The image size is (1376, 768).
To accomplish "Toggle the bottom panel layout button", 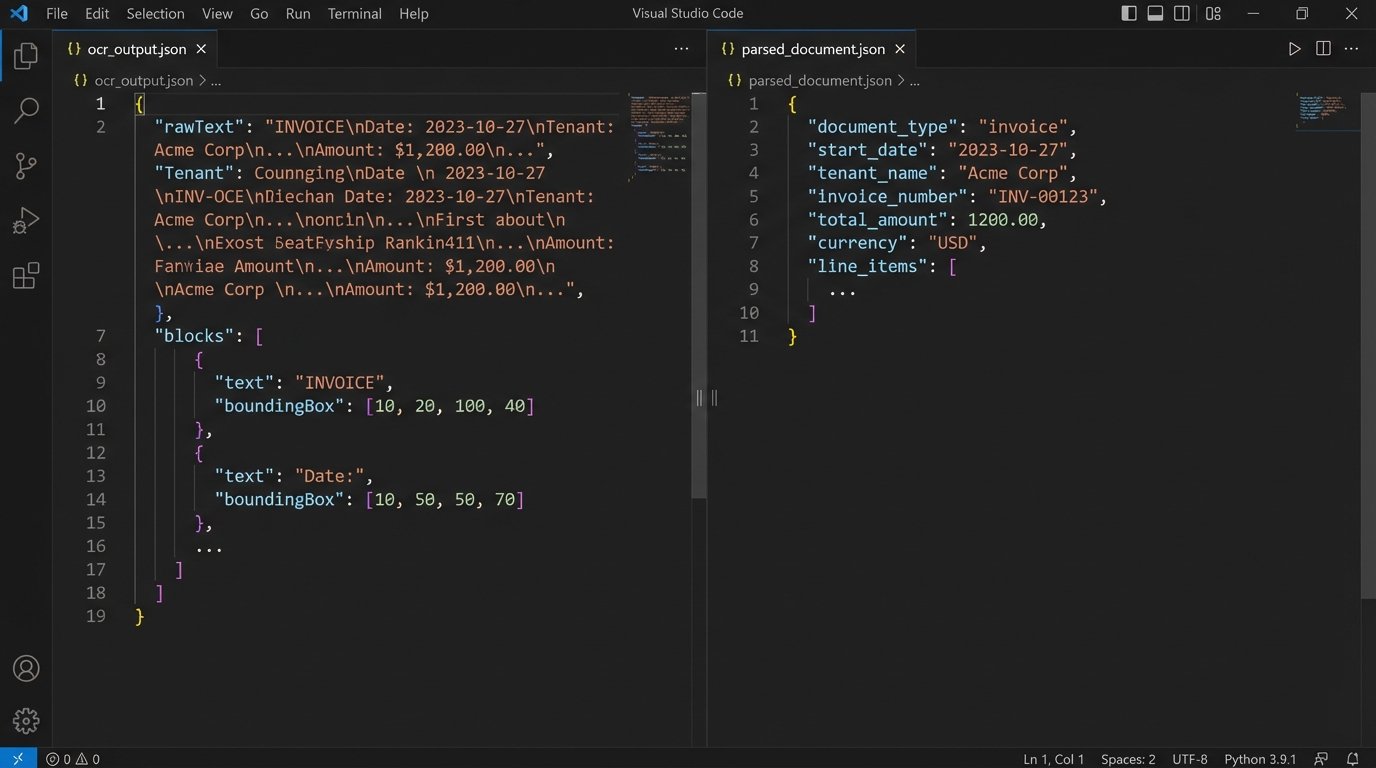I will [1155, 14].
